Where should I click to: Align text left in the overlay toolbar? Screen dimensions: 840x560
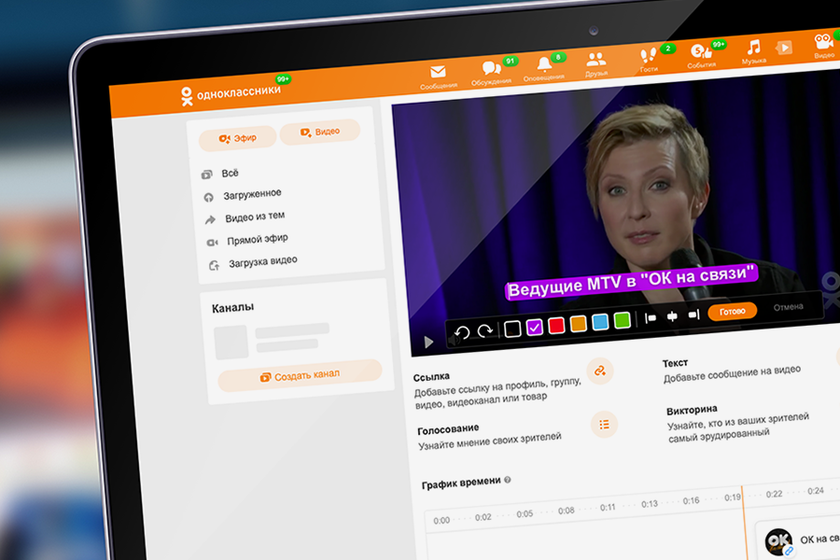coord(651,317)
